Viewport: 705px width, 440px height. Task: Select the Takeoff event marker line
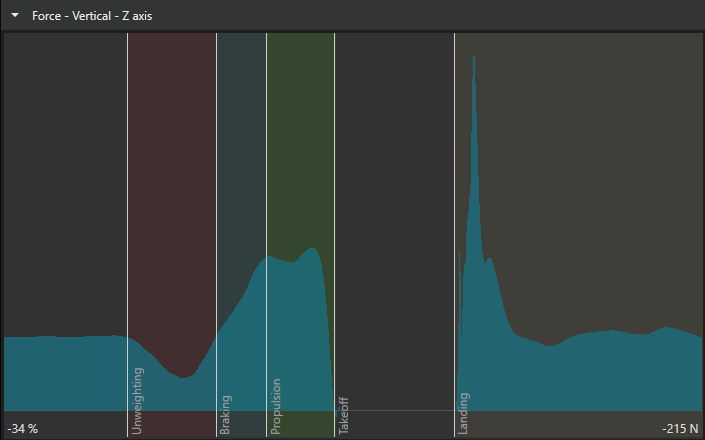pos(335,234)
